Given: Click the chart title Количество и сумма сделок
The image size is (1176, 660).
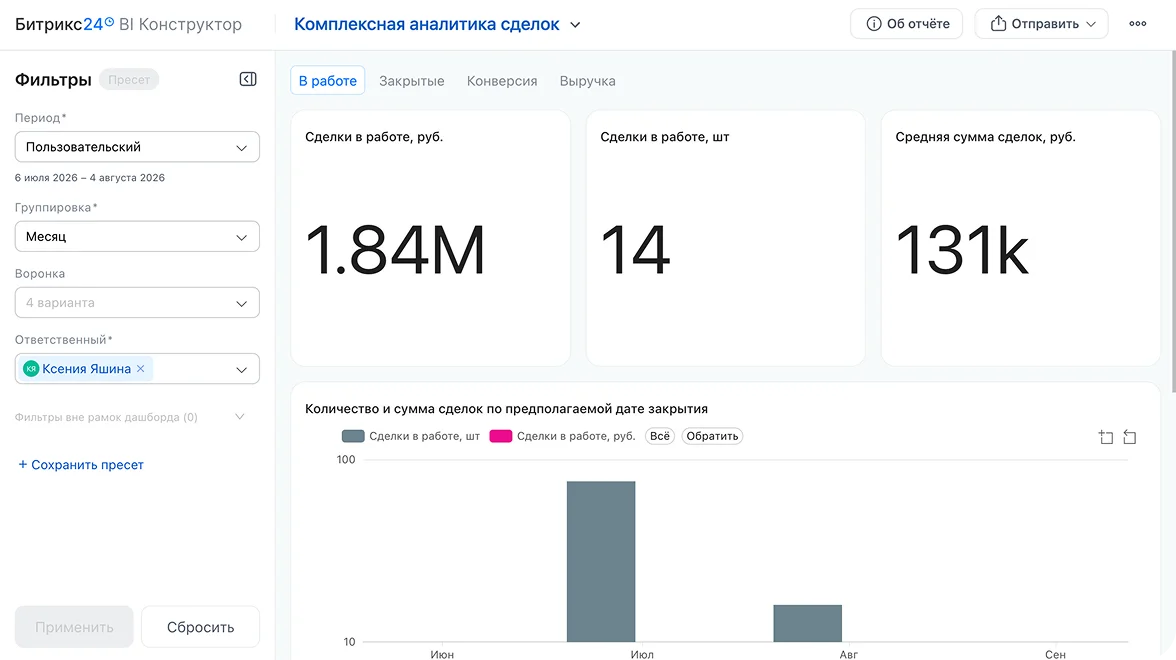Looking at the screenshot, I should tap(506, 409).
